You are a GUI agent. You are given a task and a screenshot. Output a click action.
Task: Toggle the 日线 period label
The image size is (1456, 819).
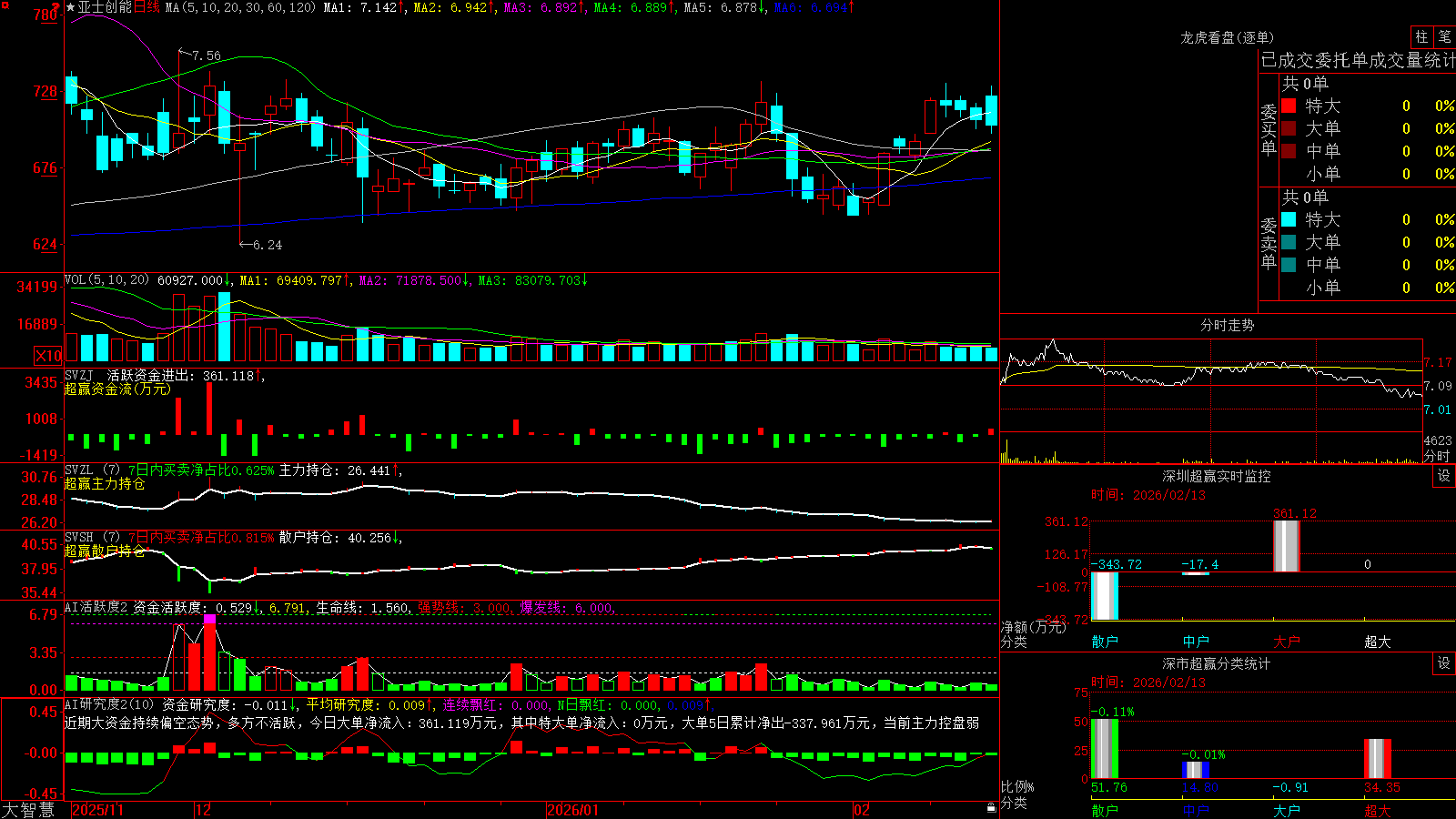[147, 7]
